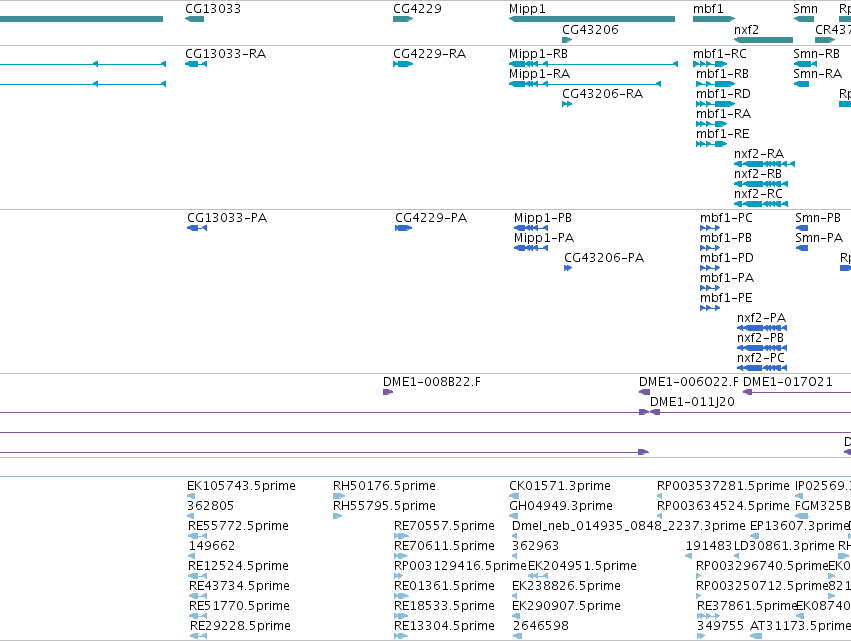Click the RH50176.5prime EST glyph

(x=339, y=496)
